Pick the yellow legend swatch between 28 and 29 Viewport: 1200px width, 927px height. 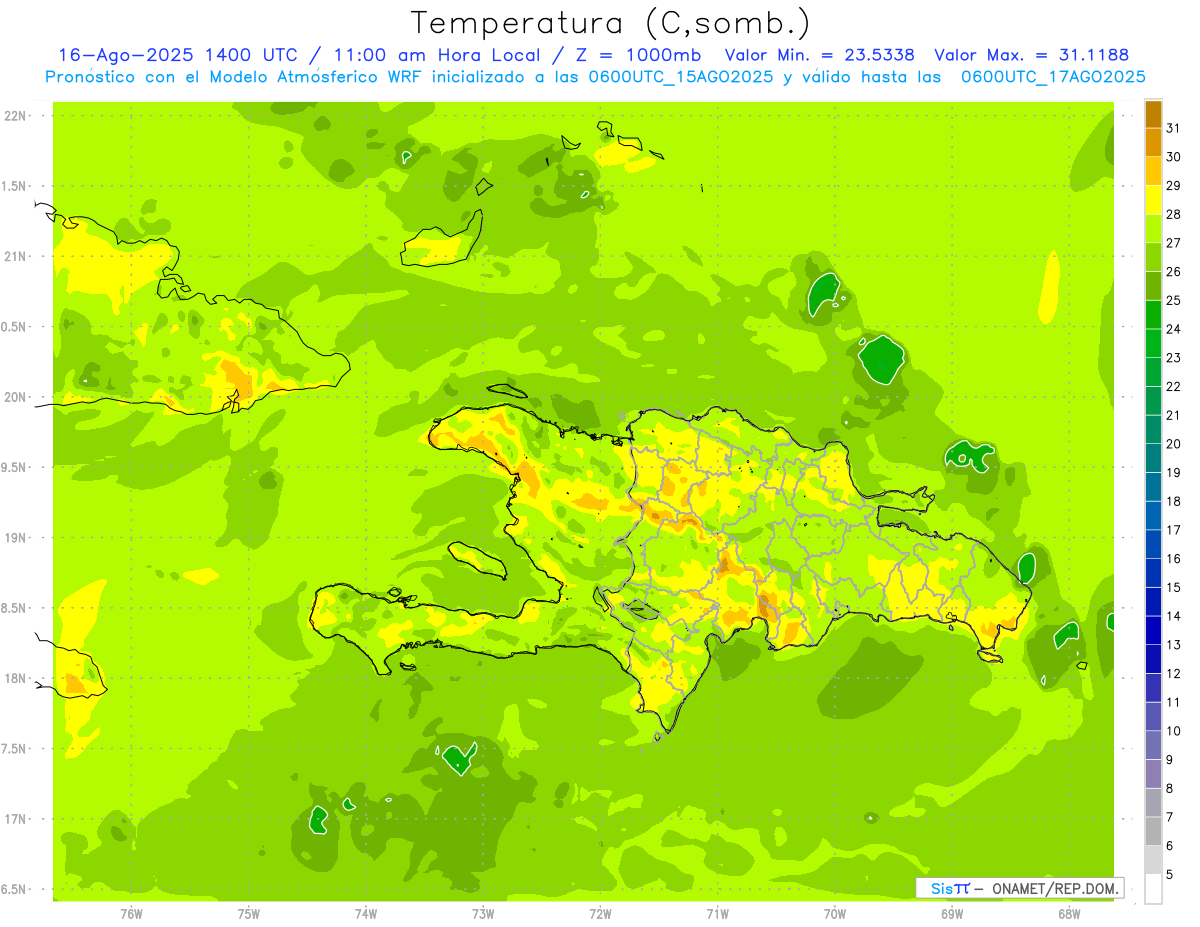coord(1153,200)
